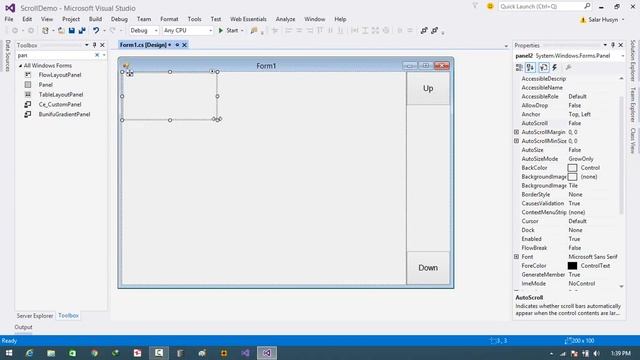Close the Form1.cs [Design] tab
Screen dimensions: 640x360
pyautogui.click(x=184, y=45)
